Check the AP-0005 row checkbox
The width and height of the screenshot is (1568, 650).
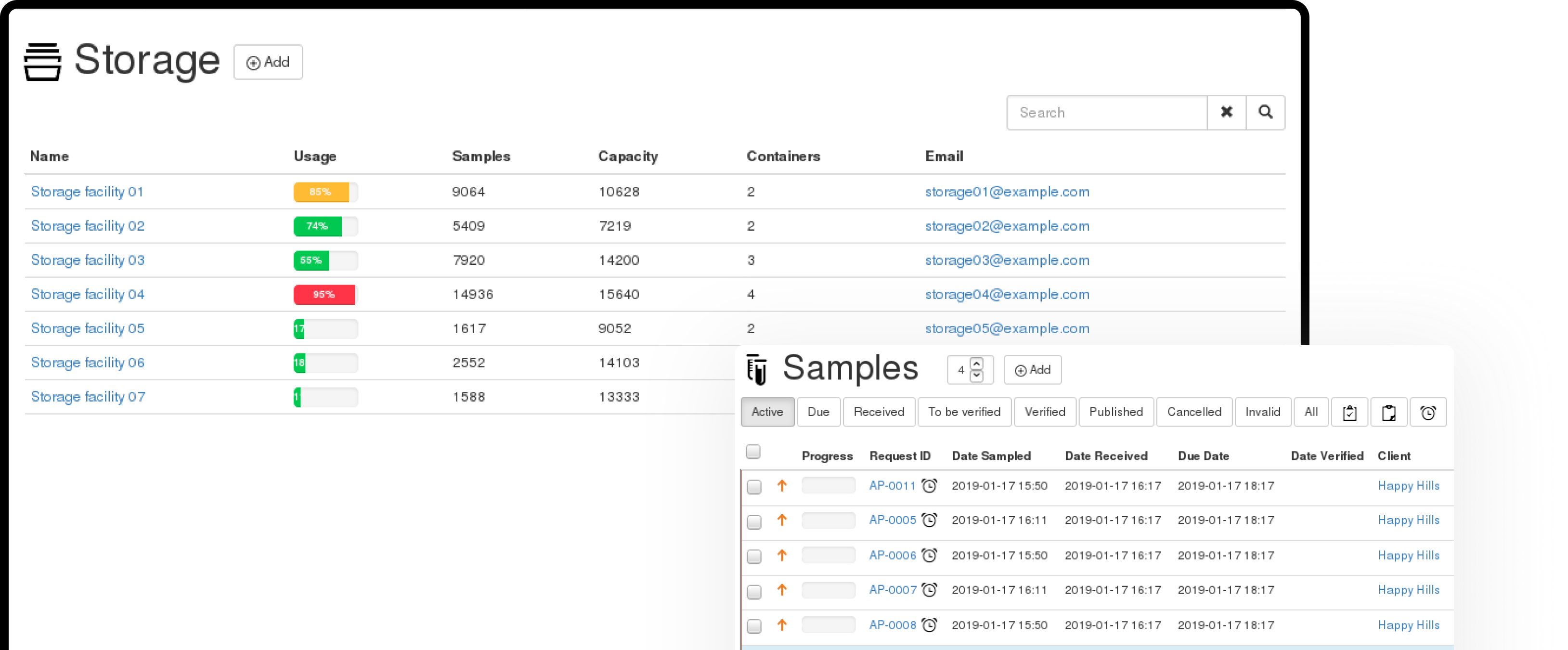[753, 521]
